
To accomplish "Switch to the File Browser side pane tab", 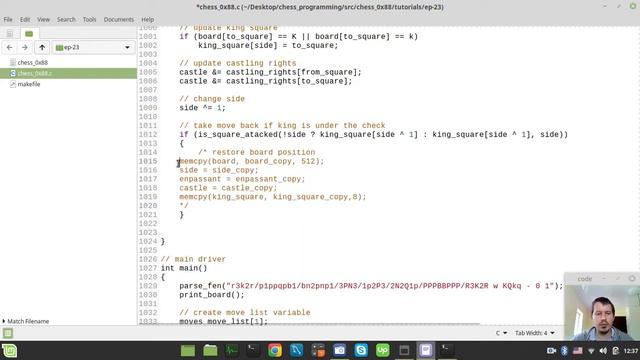I will (x=29, y=33).
